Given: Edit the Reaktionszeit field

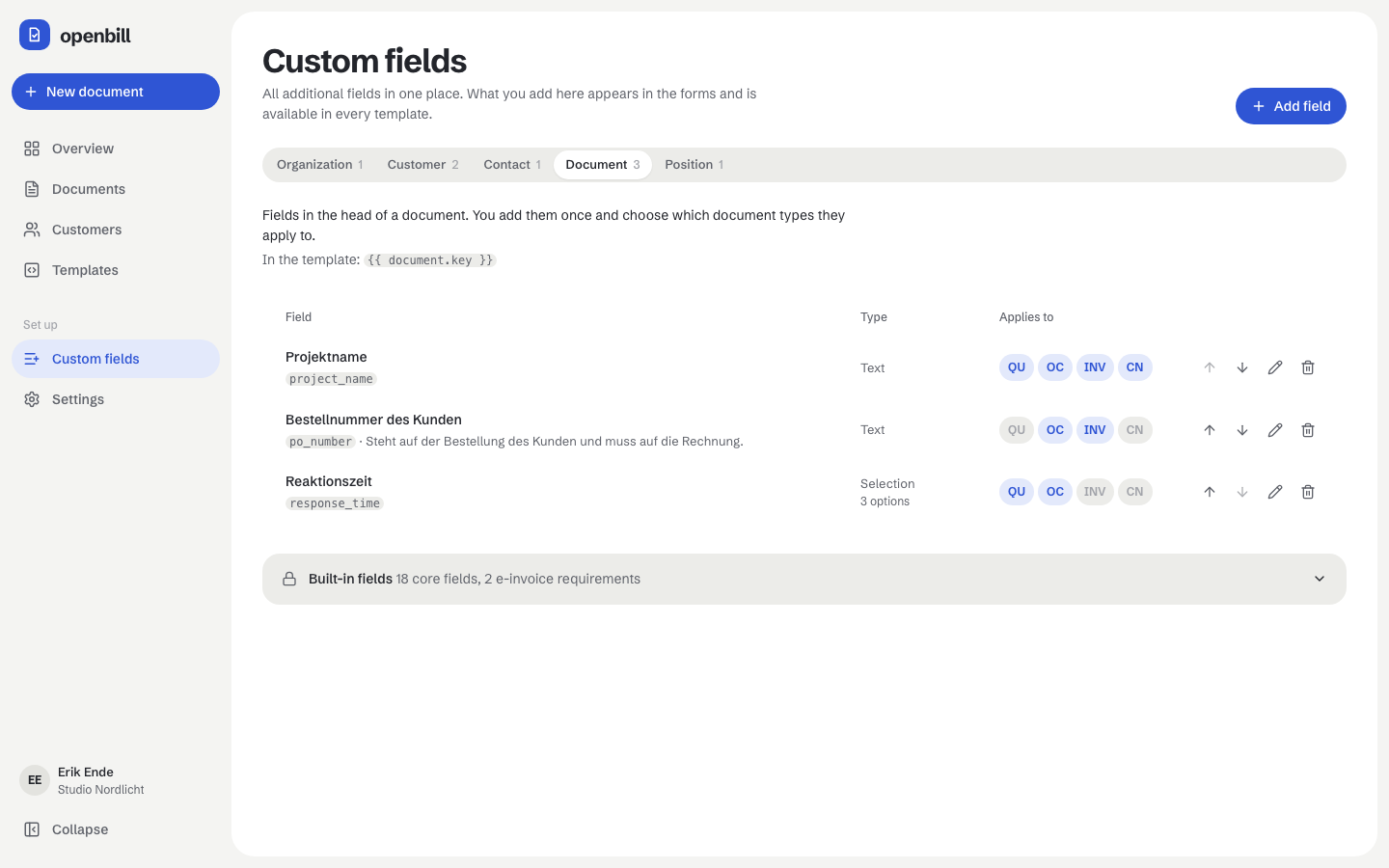Looking at the screenshot, I should tap(1275, 492).
